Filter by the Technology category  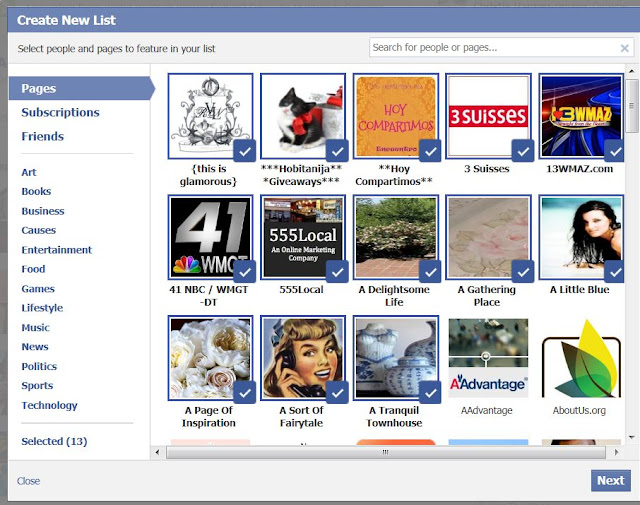coord(49,405)
